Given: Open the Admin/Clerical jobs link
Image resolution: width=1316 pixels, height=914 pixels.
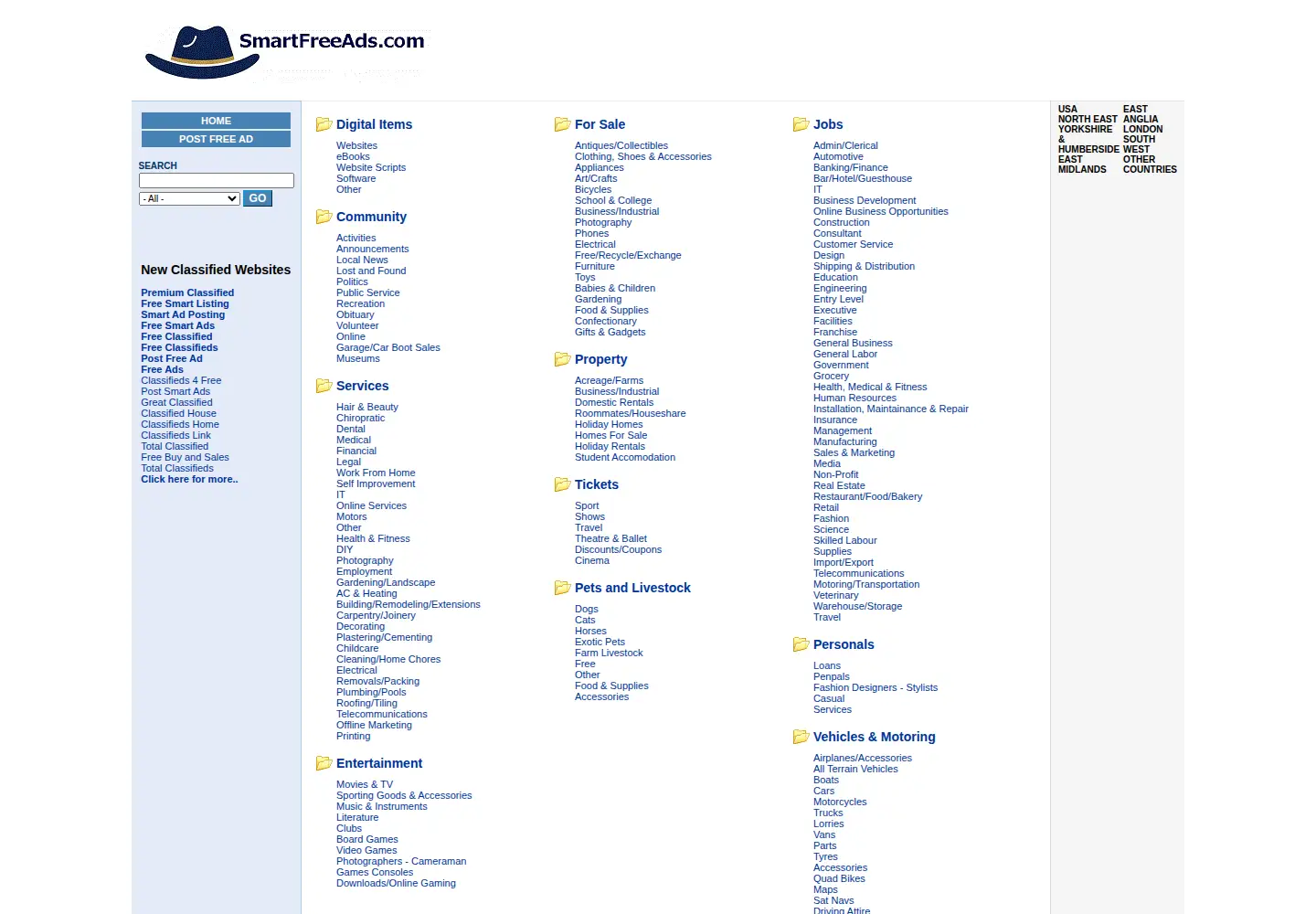Looking at the screenshot, I should pyautogui.click(x=845, y=145).
